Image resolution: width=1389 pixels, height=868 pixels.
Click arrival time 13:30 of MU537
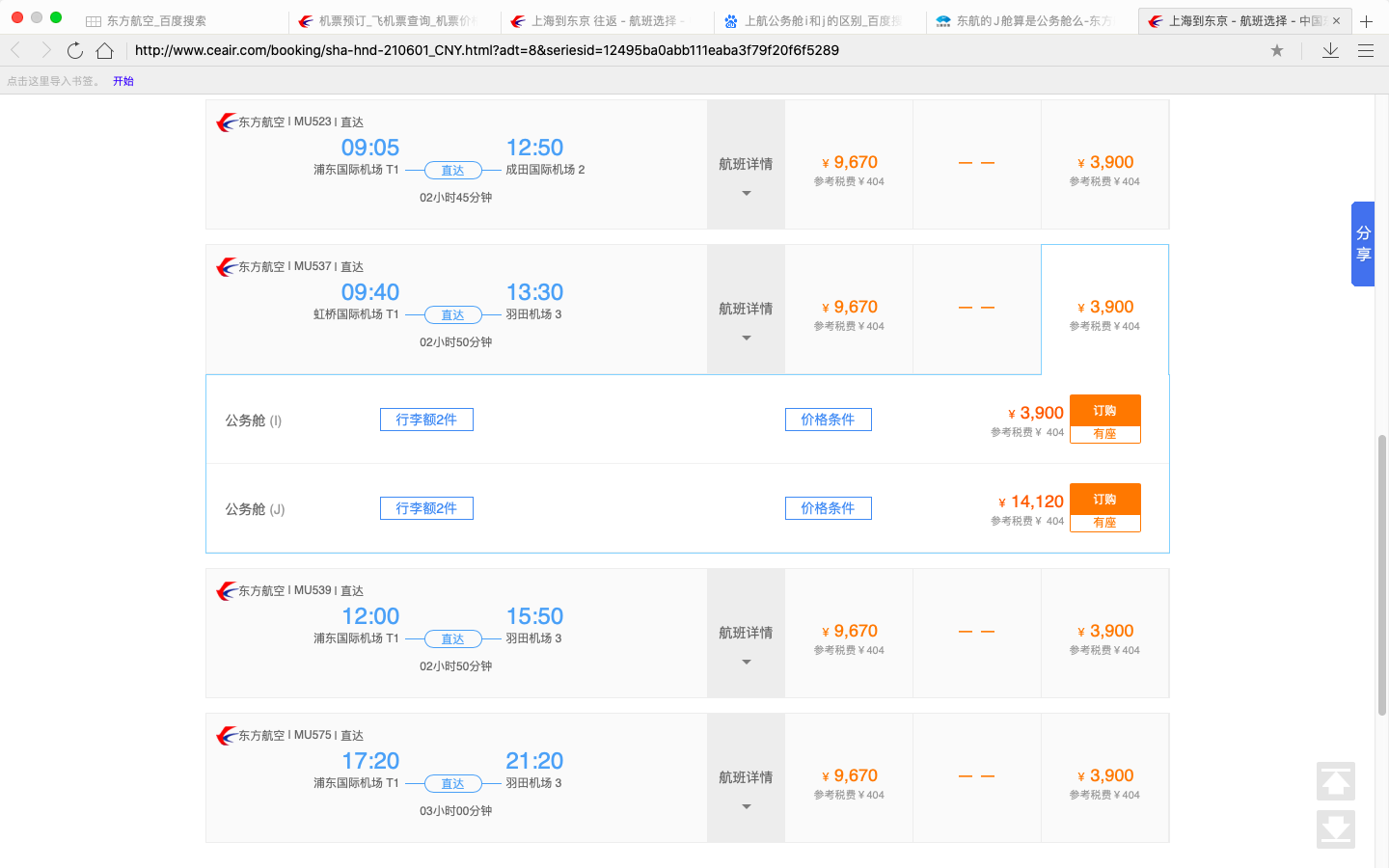(534, 292)
